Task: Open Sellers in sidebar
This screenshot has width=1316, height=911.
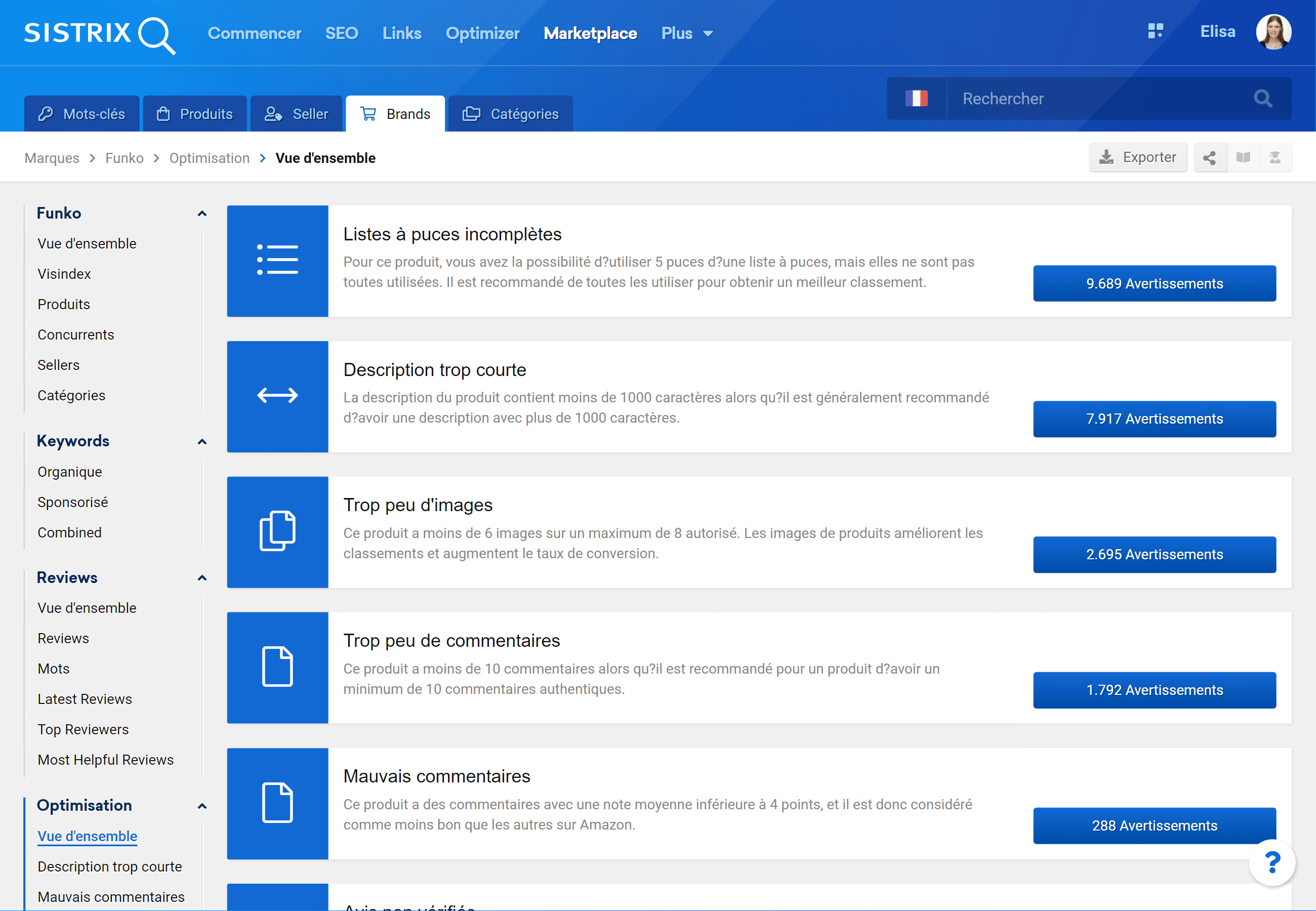Action: (58, 365)
